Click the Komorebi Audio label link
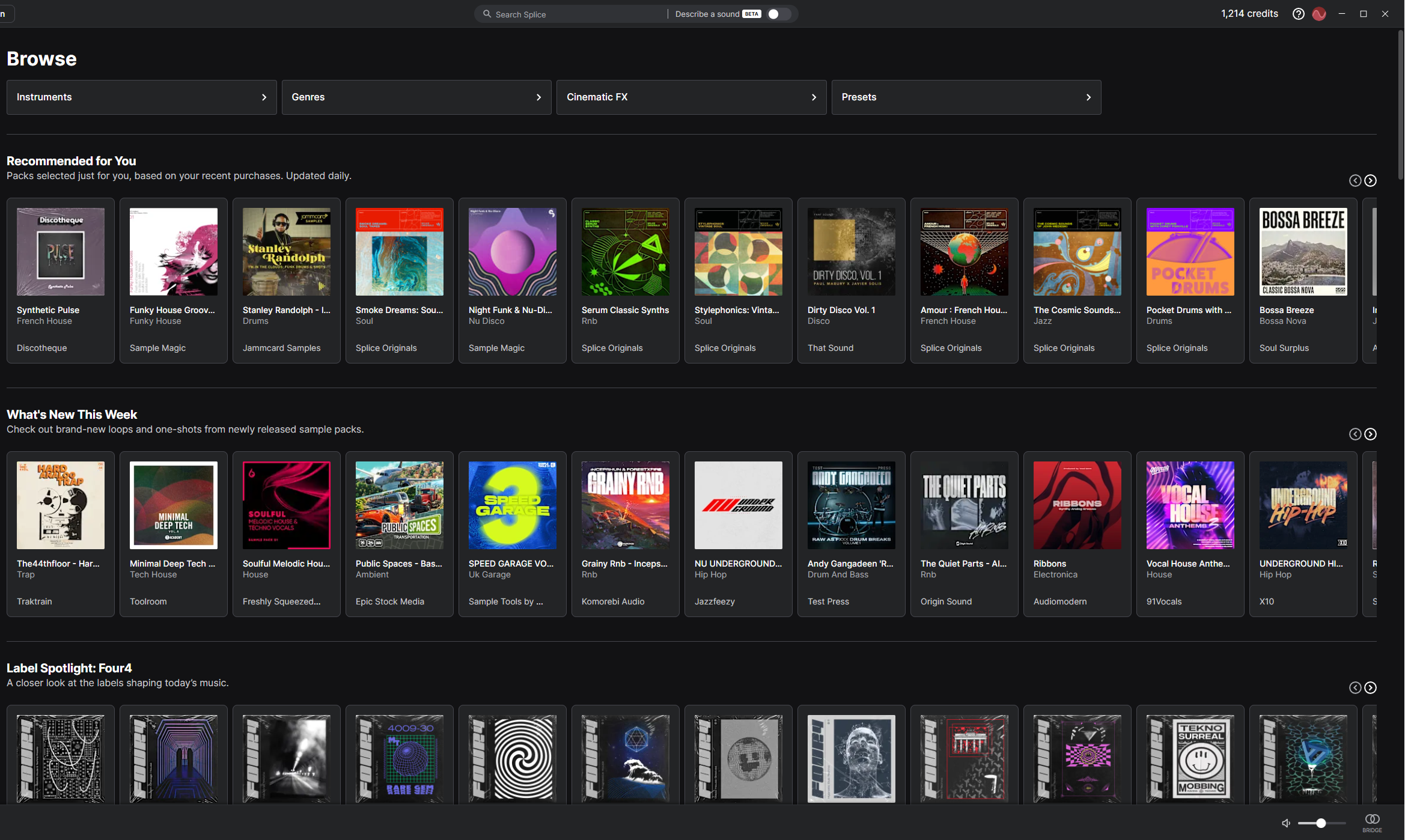The height and width of the screenshot is (840, 1405). pyautogui.click(x=613, y=601)
